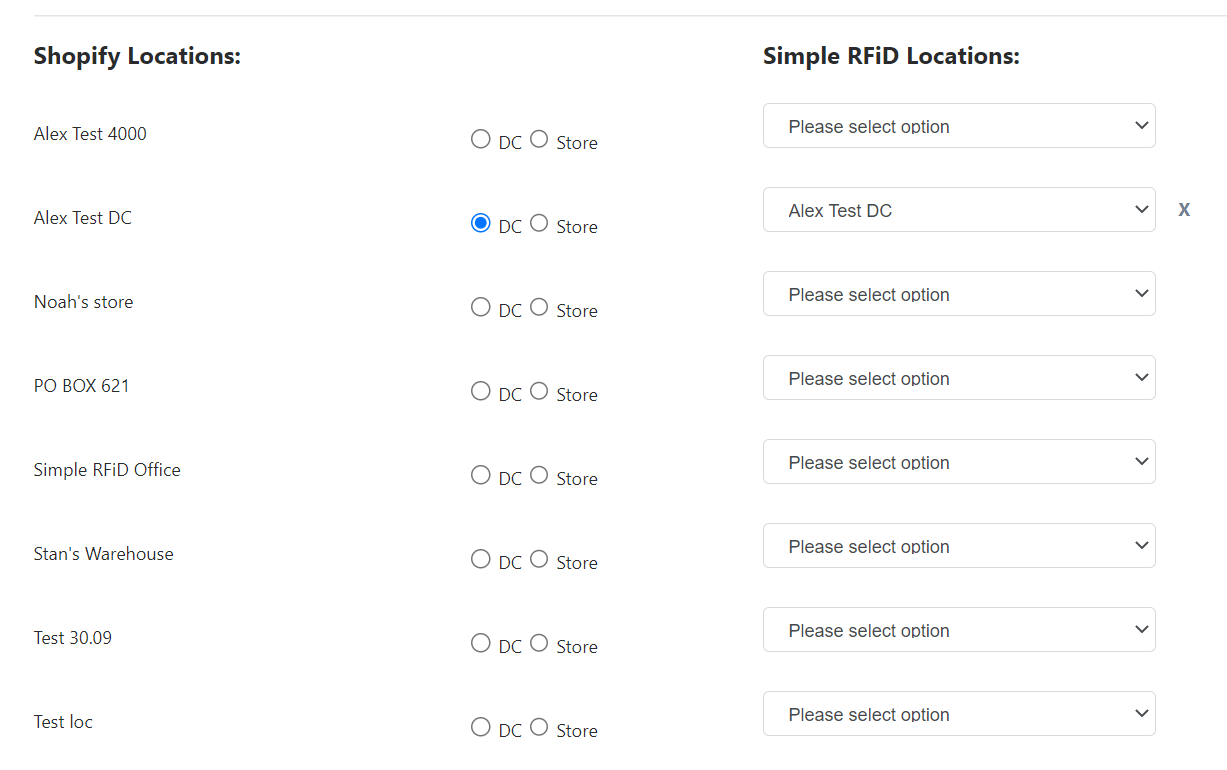This screenshot has width=1227, height=770.
Task: Choose Store radio for Alex Test DC
Action: tap(539, 223)
